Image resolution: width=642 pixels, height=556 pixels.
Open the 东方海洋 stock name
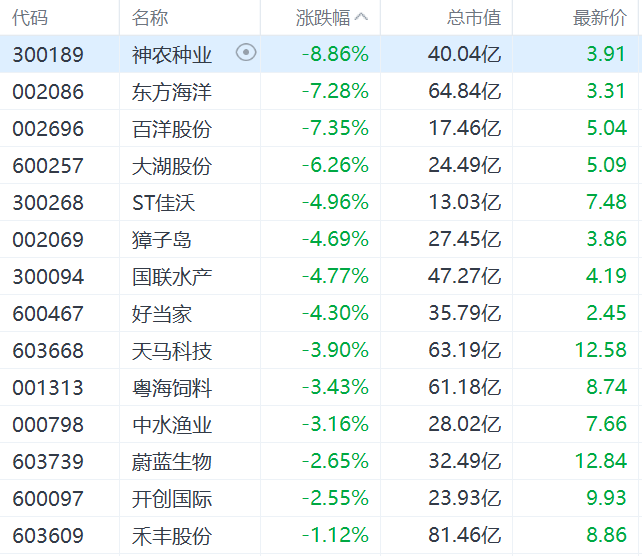pyautogui.click(x=172, y=92)
